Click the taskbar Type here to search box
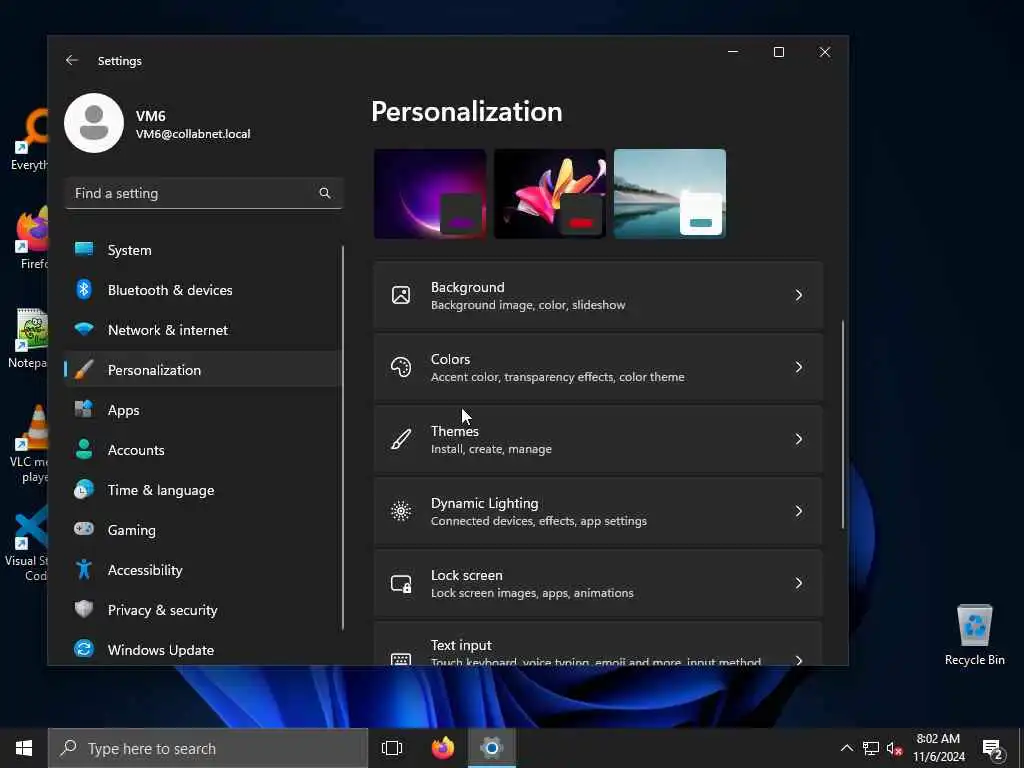The width and height of the screenshot is (1024, 768). pyautogui.click(x=208, y=748)
